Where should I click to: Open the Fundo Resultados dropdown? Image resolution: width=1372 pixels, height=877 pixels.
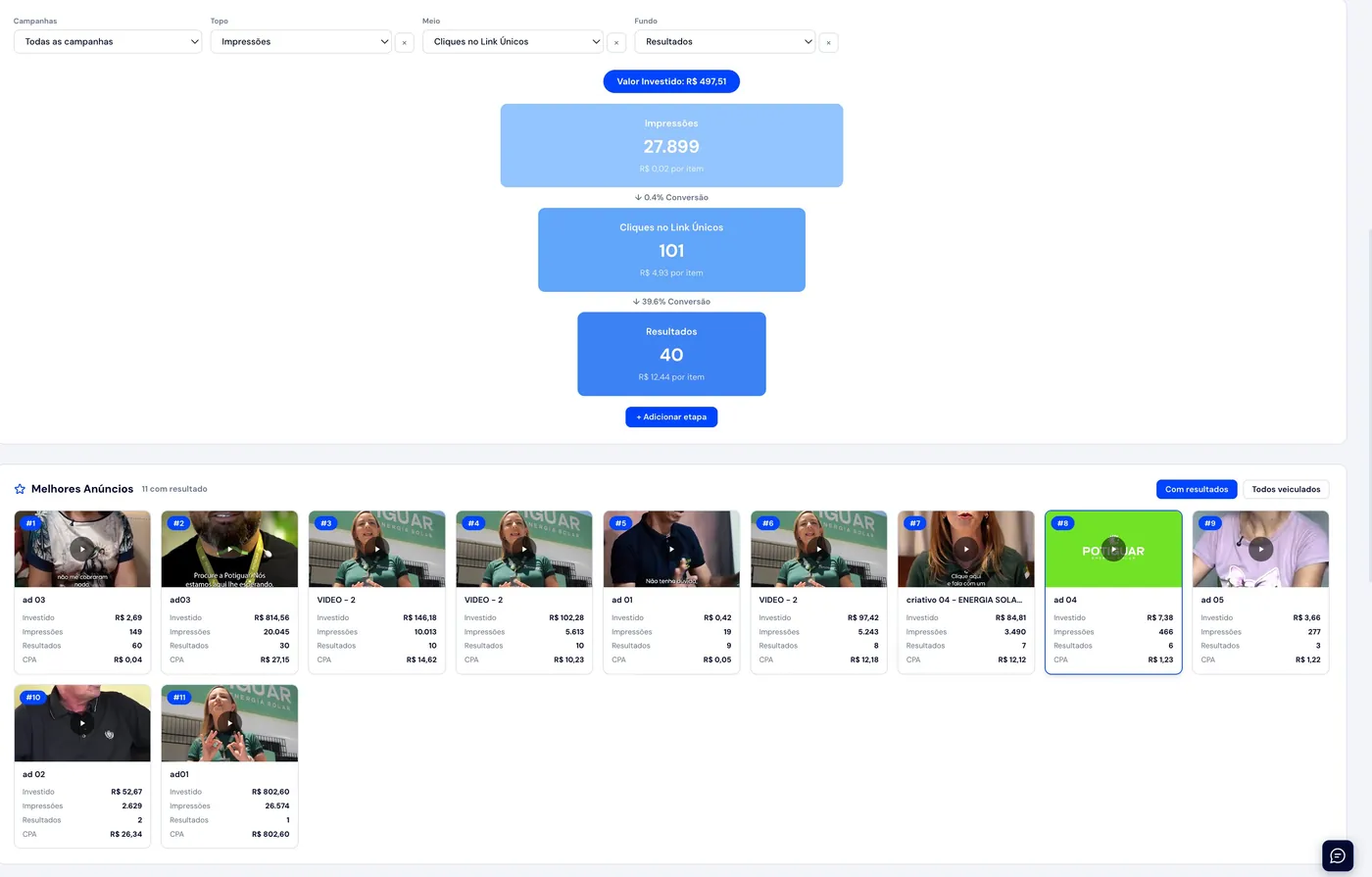click(x=725, y=41)
